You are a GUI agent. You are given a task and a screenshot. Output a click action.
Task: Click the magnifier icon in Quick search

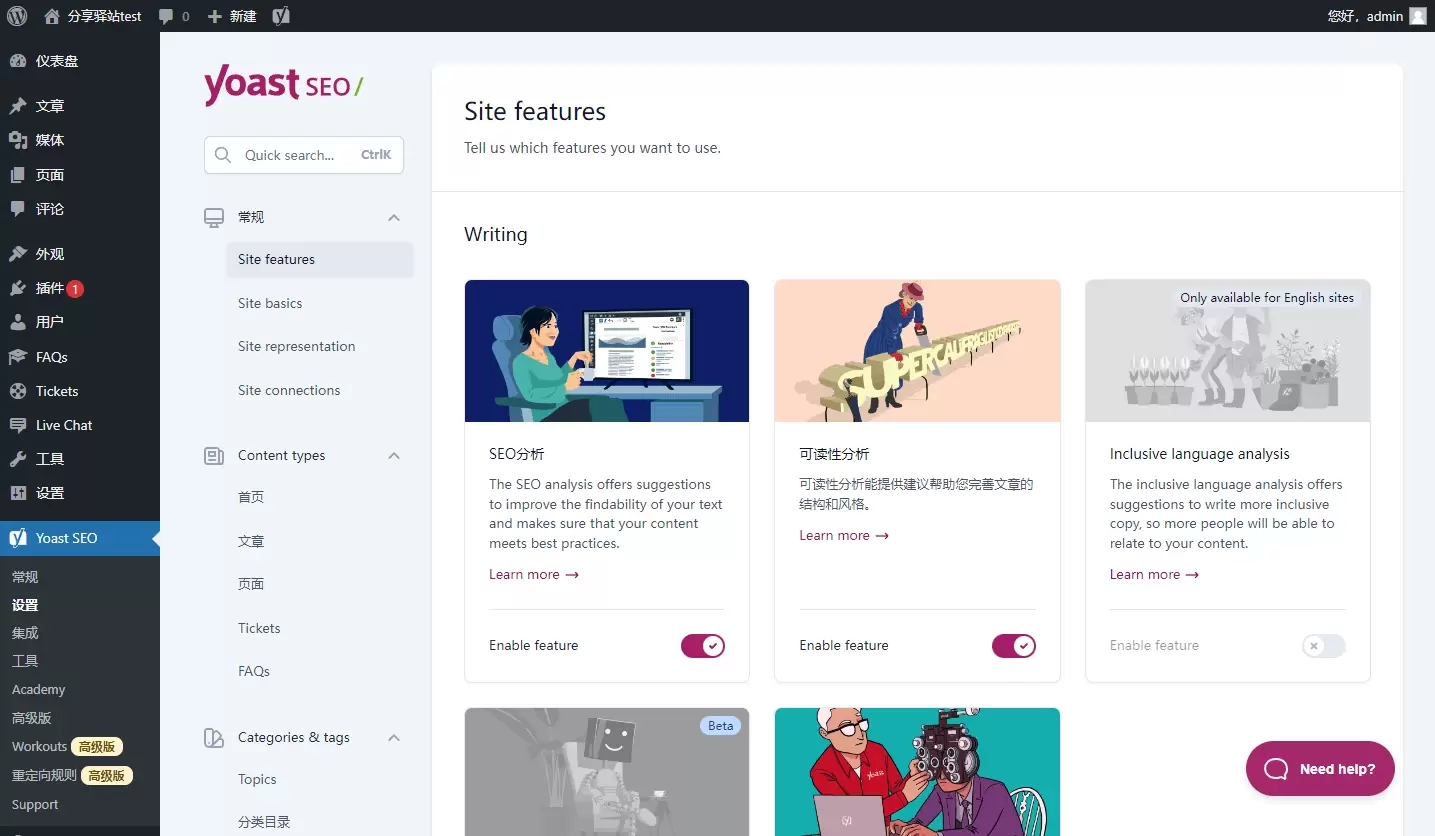pyautogui.click(x=223, y=155)
